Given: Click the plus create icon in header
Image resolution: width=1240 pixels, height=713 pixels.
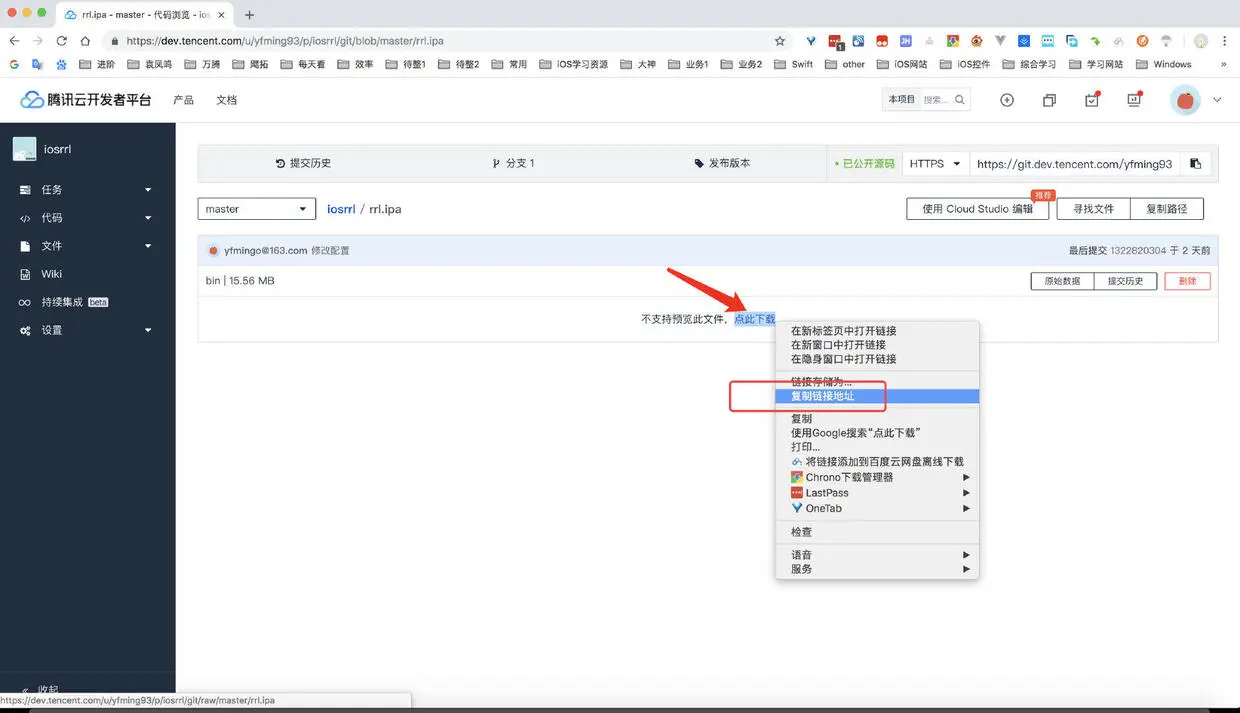Looking at the screenshot, I should tap(1007, 100).
